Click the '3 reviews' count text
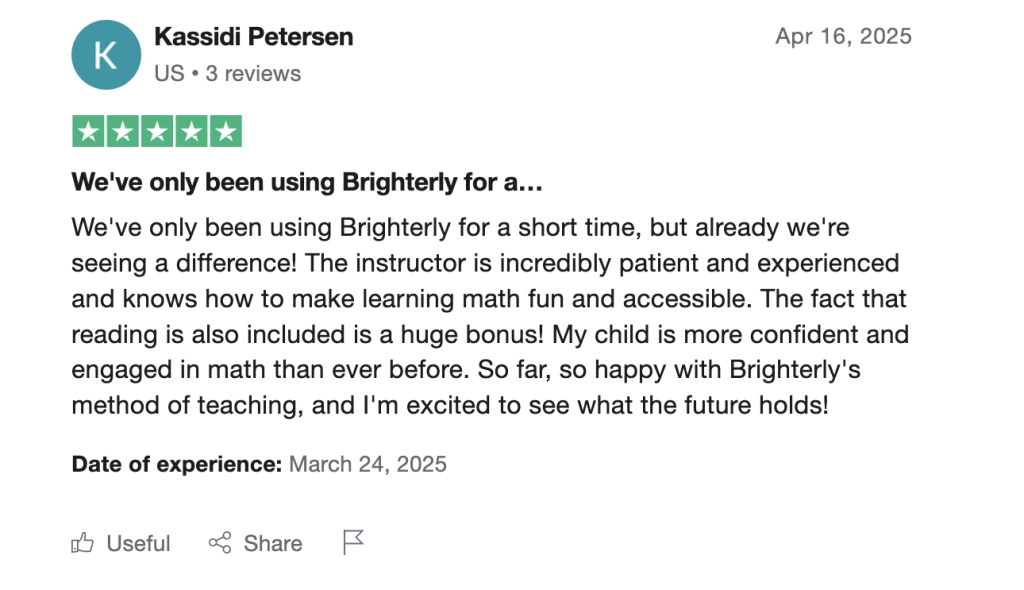1024x590 pixels. (253, 73)
